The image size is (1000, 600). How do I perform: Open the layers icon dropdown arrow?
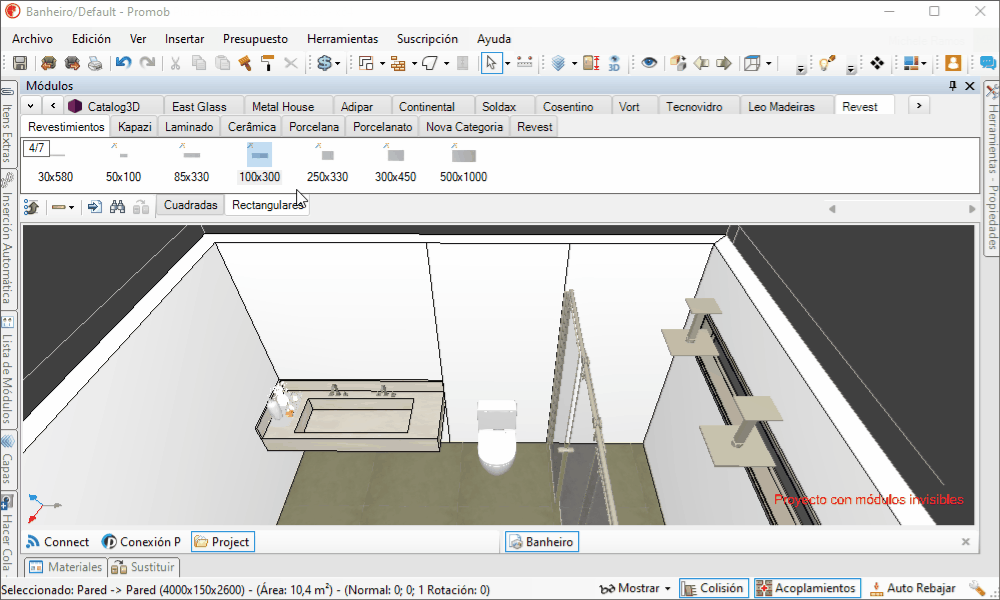(575, 63)
